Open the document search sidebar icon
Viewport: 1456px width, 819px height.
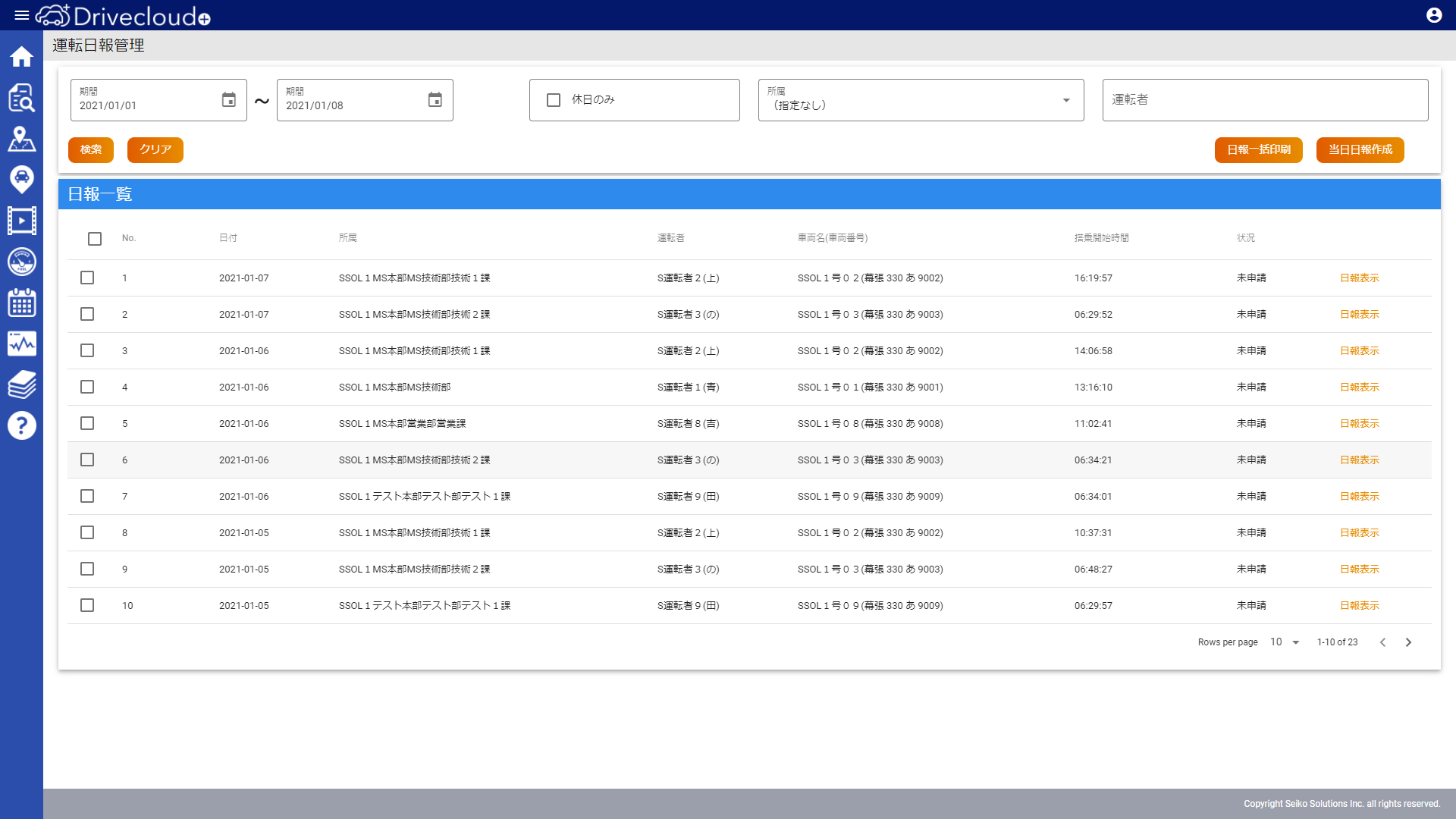pos(21,98)
